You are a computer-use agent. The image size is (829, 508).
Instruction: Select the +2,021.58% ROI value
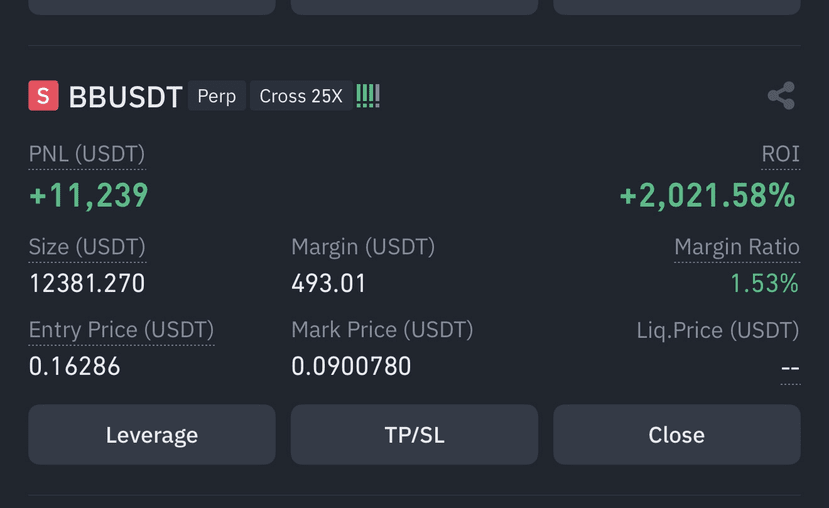[x=707, y=195]
